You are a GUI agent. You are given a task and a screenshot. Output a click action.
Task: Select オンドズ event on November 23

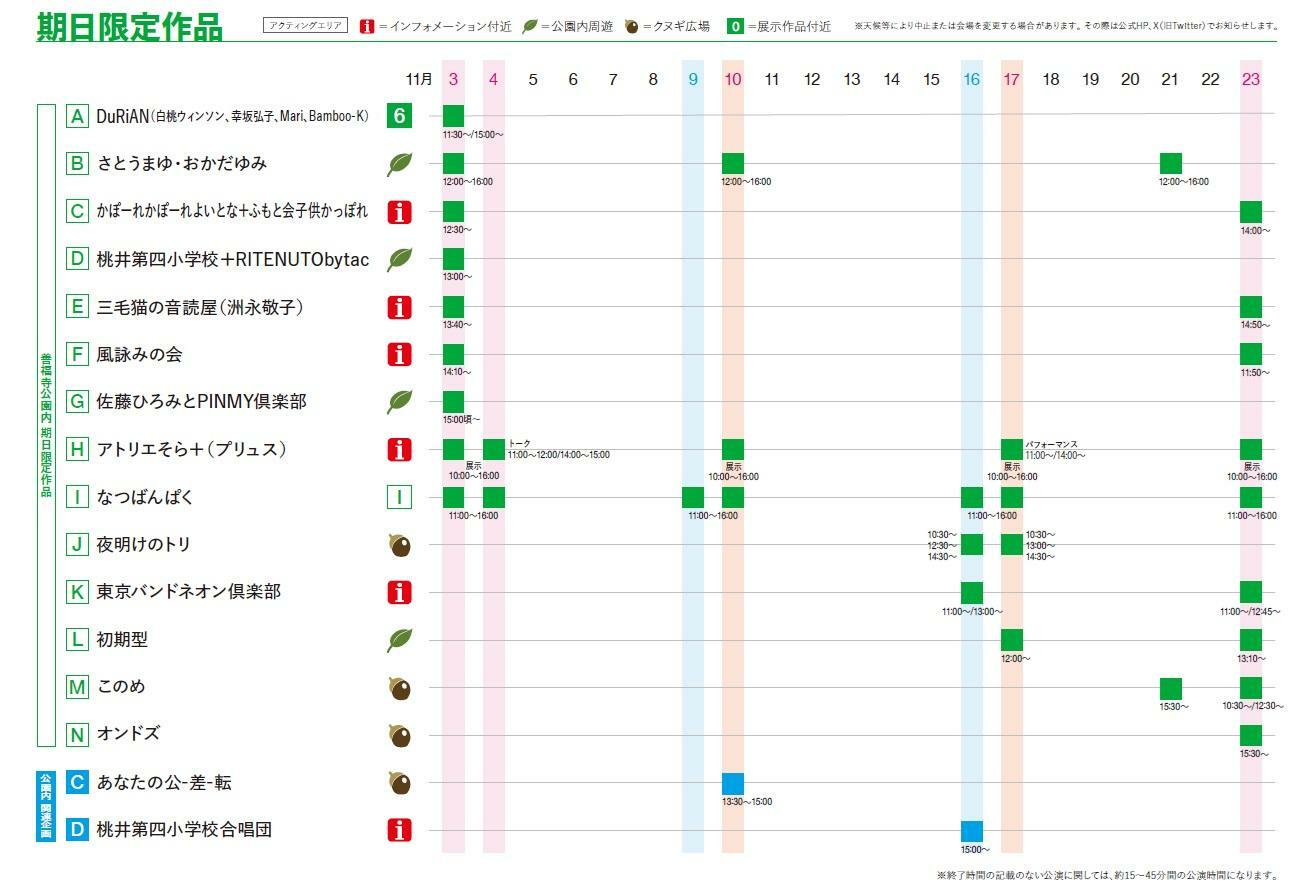1251,735
